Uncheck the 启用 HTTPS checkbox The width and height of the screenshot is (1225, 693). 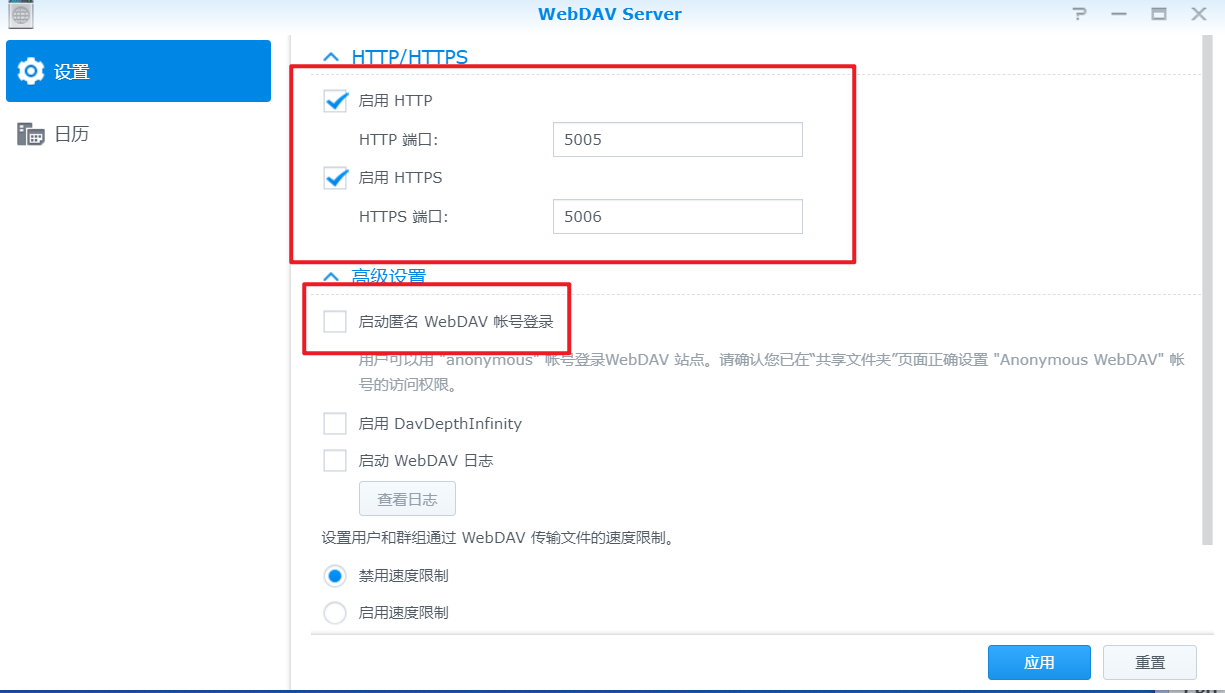click(x=335, y=177)
